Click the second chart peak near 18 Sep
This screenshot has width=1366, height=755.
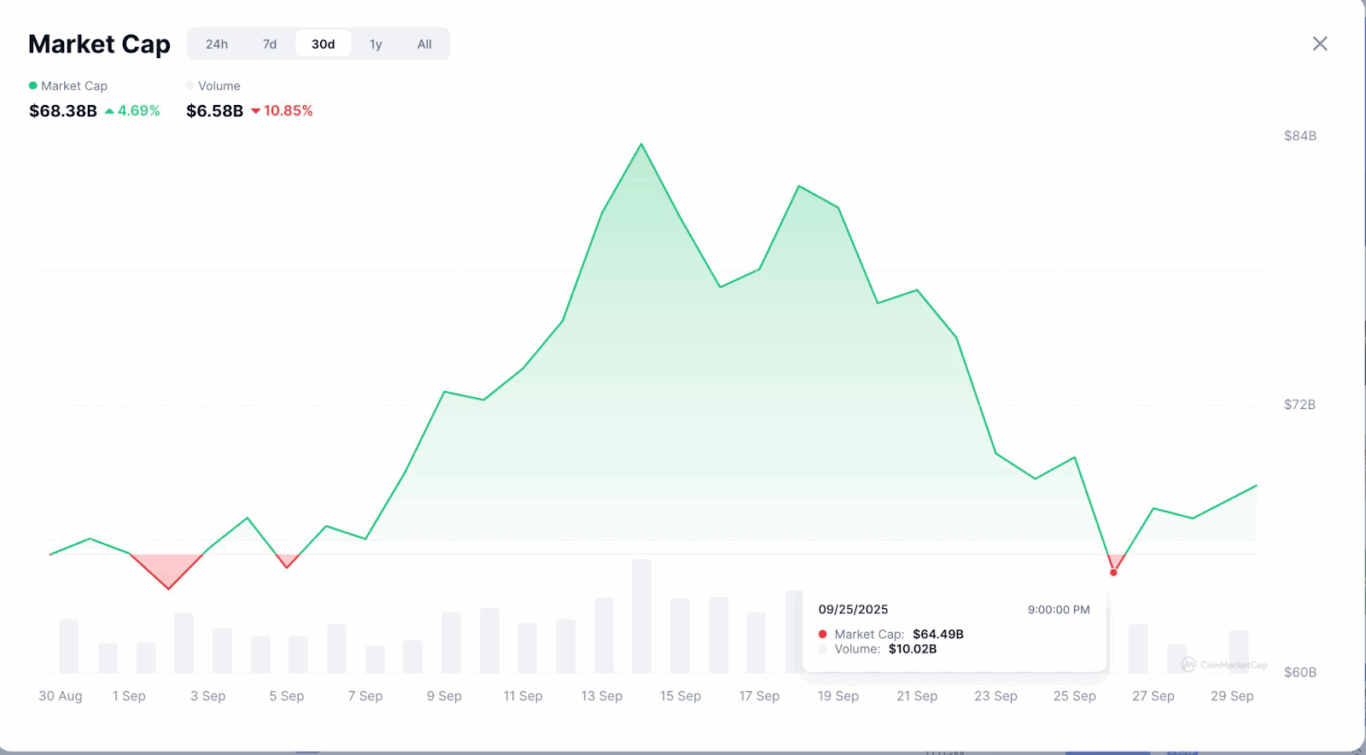tap(799, 186)
